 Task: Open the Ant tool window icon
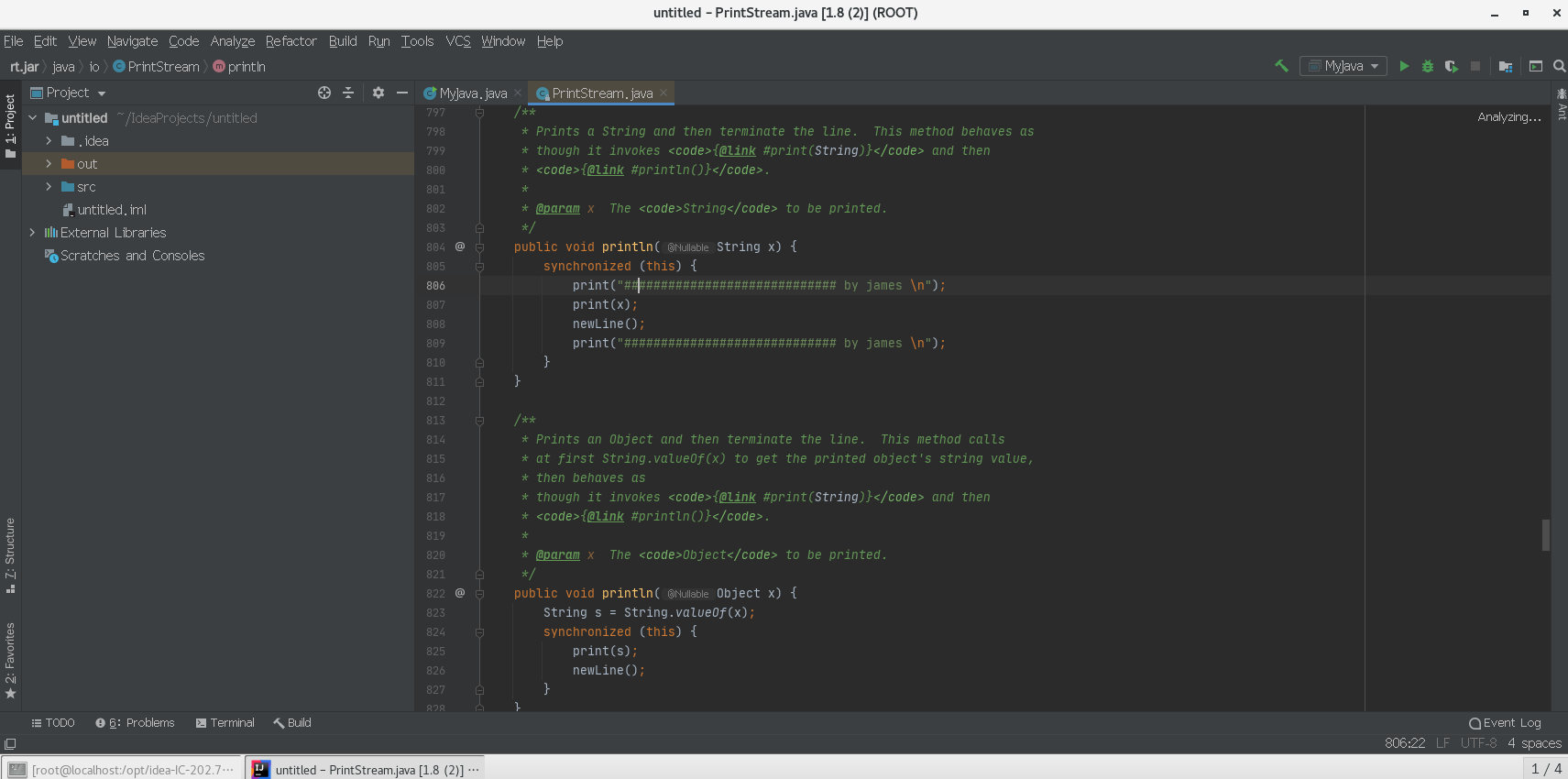[x=1562, y=104]
